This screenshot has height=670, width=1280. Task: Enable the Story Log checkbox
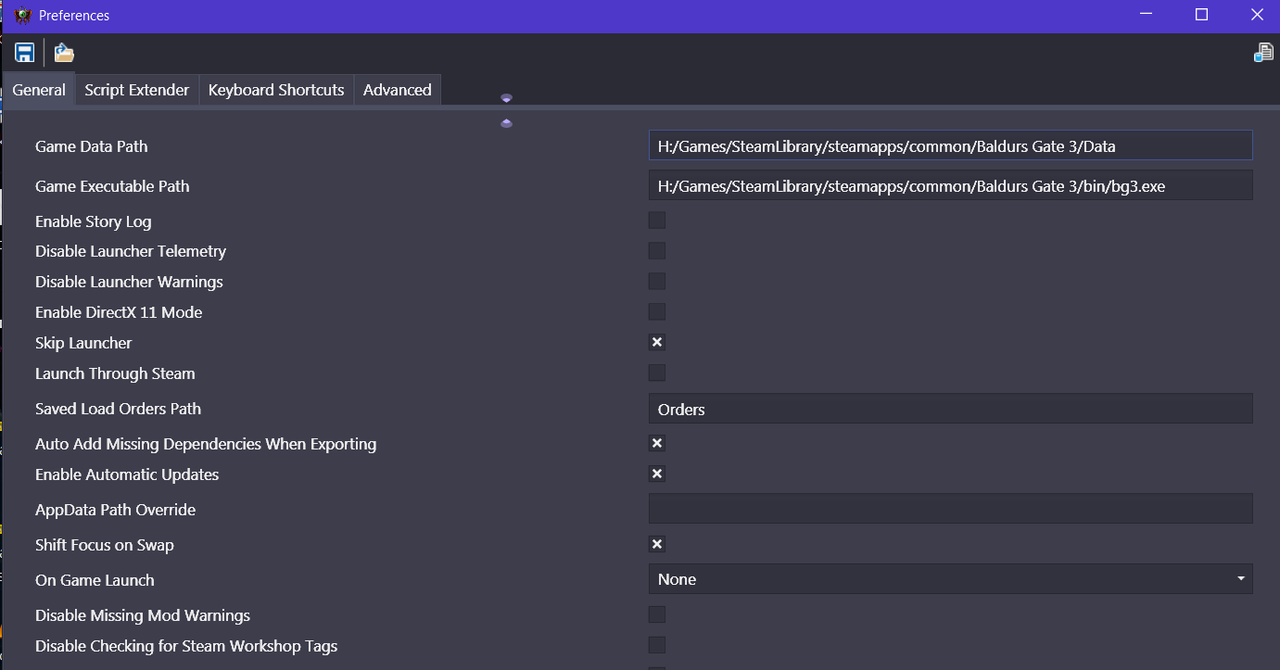coord(657,221)
